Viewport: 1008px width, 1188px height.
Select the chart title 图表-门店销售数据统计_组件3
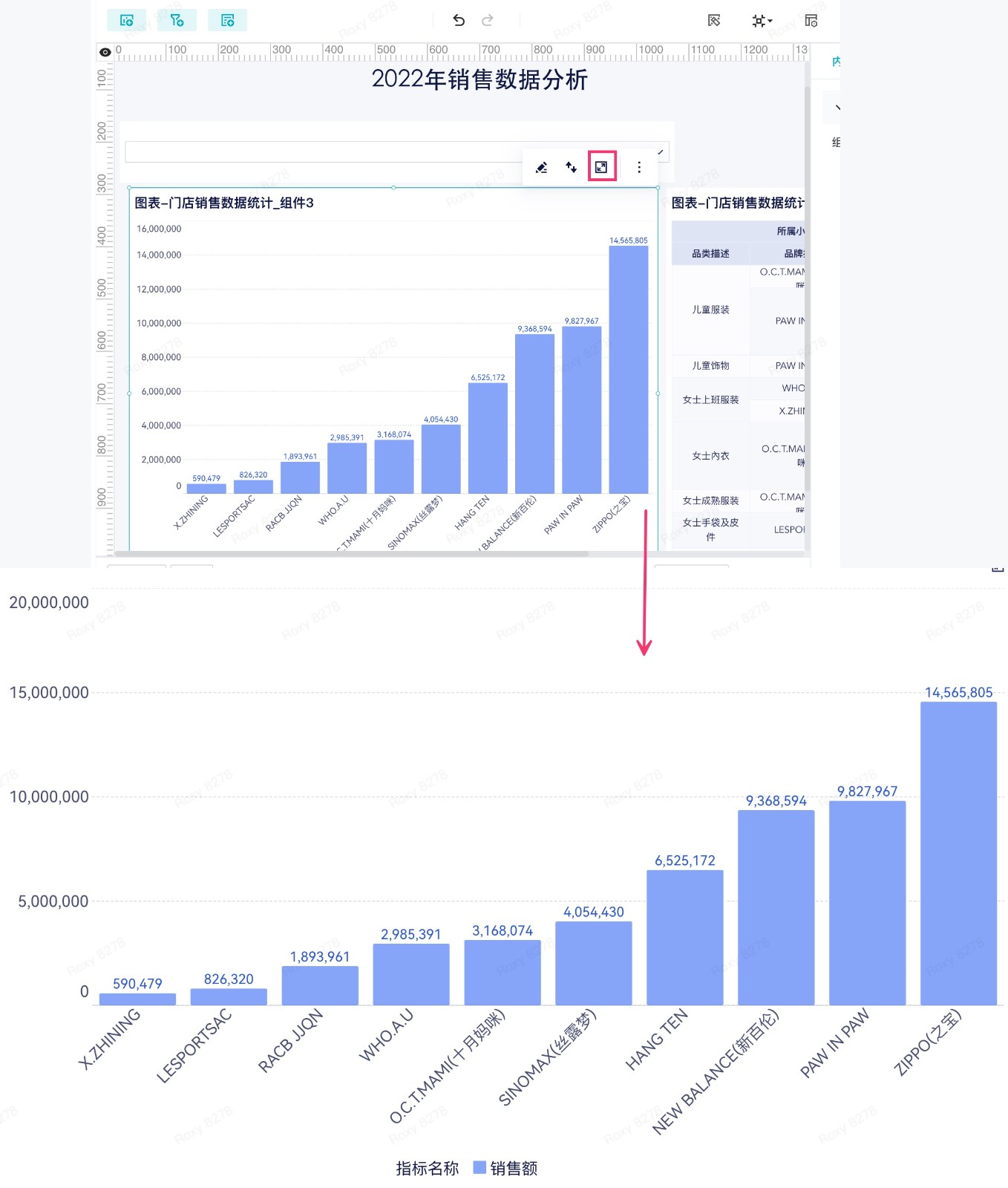[224, 203]
